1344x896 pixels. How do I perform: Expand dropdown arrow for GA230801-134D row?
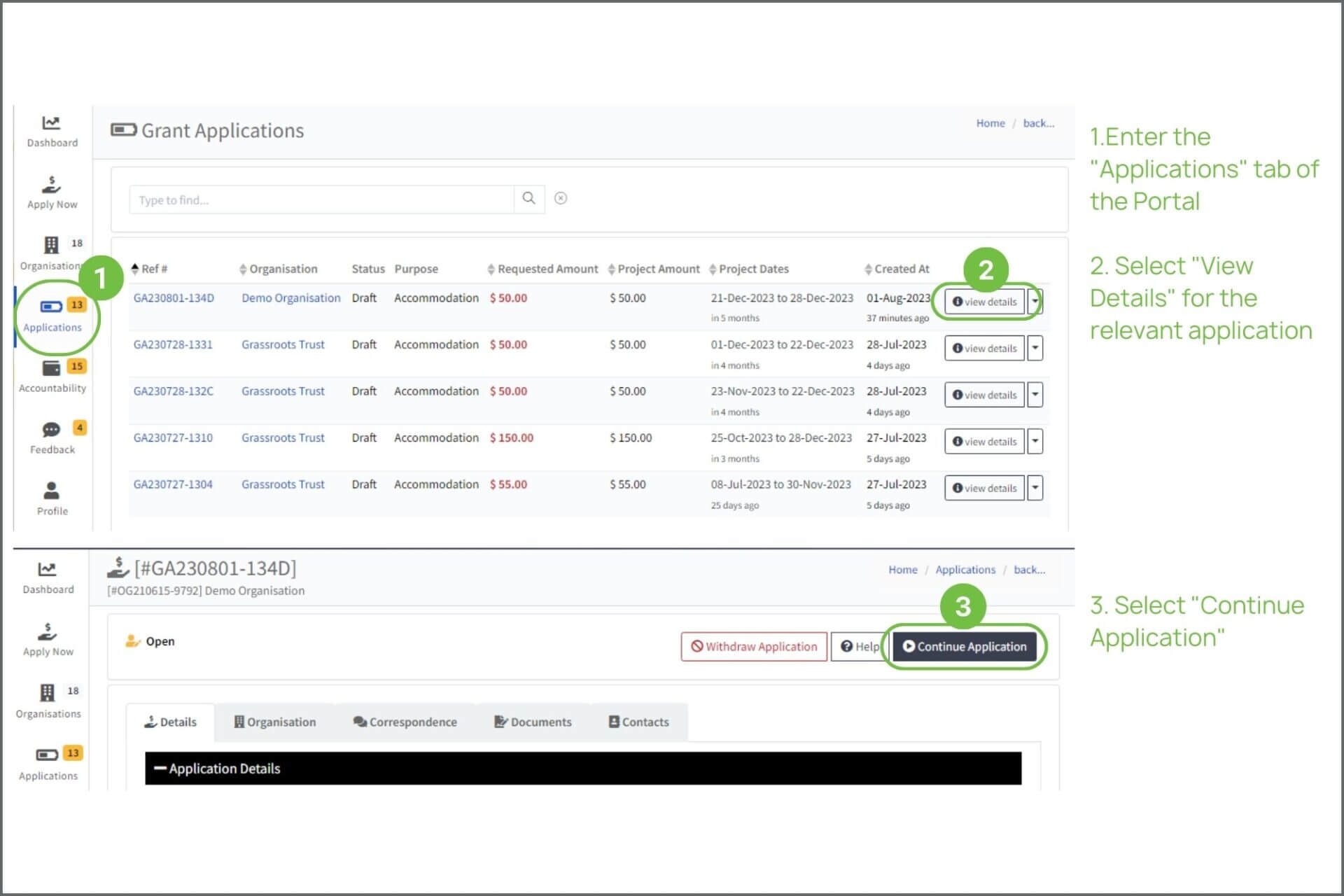[1035, 301]
